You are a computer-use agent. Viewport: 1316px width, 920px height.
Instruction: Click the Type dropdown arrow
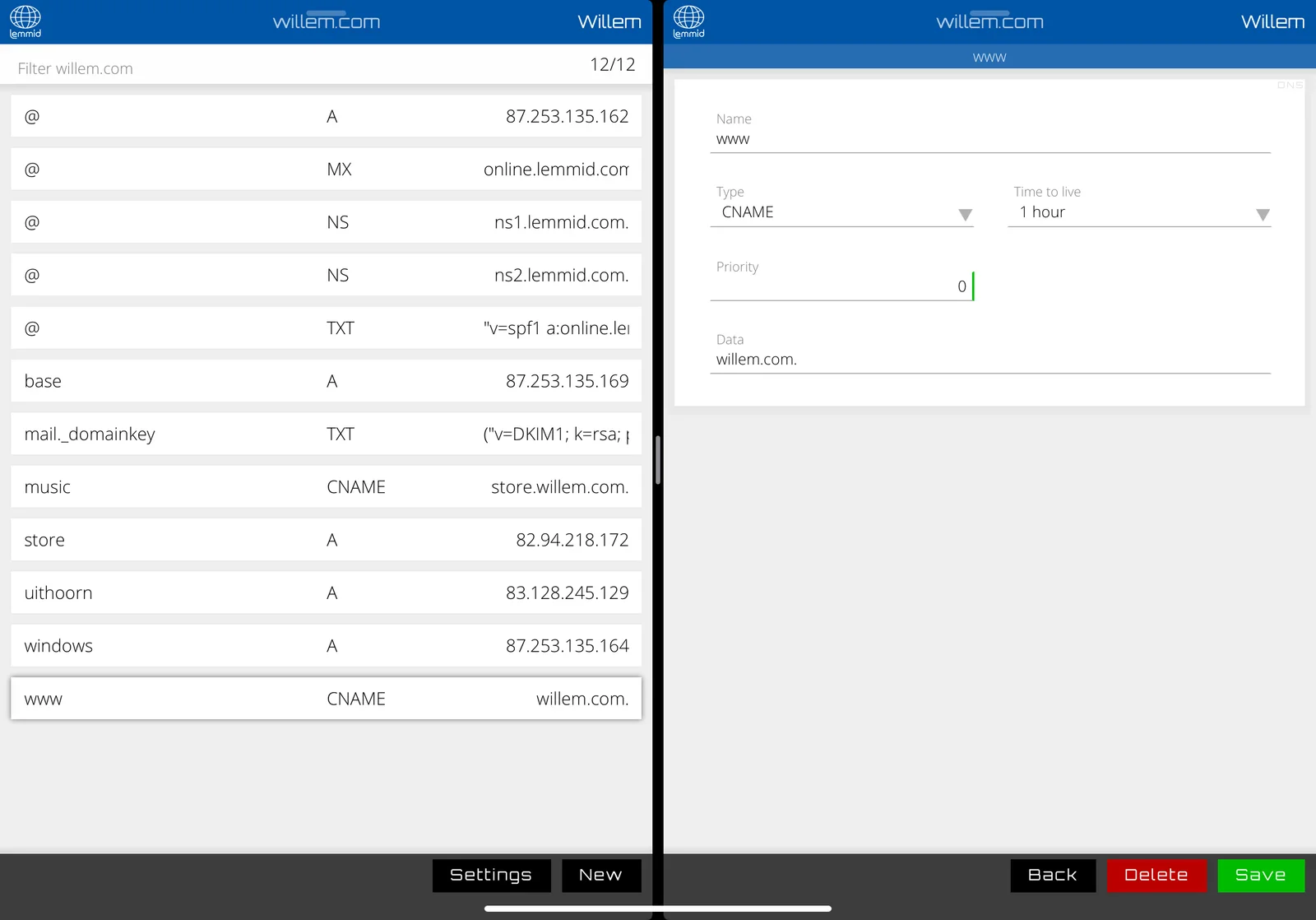click(x=965, y=215)
